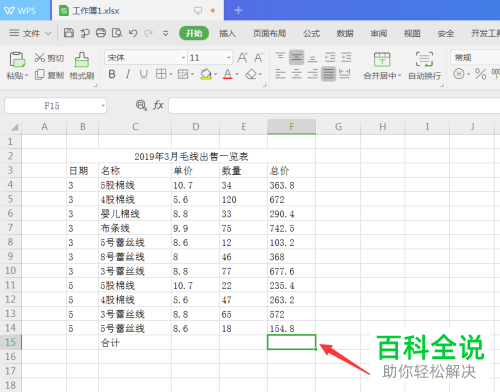The width and height of the screenshot is (500, 392).
Task: Open the new tab plus icon
Action: click(x=238, y=10)
